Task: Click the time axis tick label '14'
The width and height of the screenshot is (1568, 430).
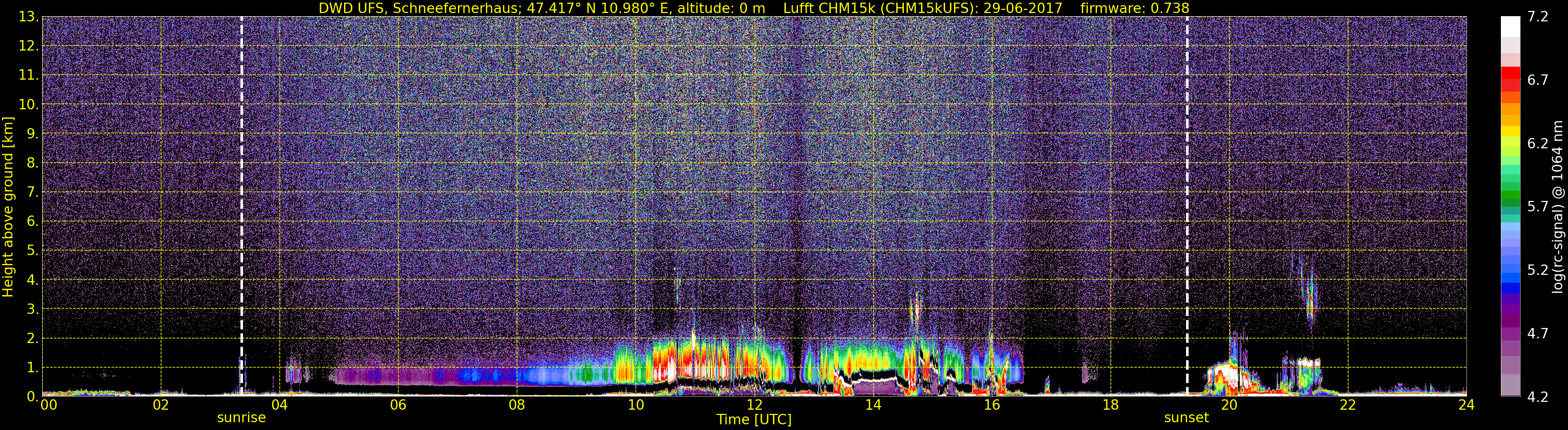Action: tap(873, 406)
